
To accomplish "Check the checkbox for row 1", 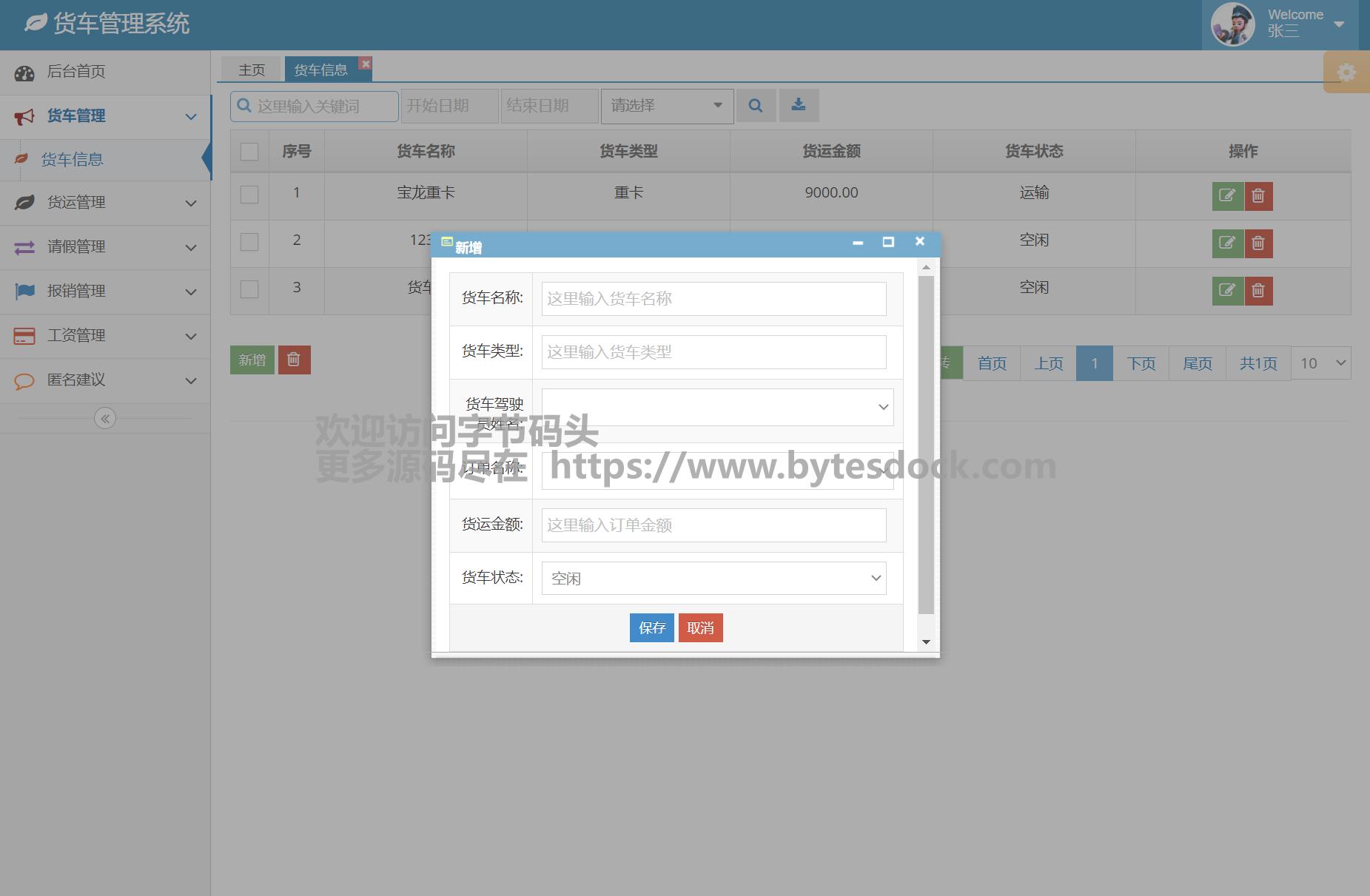I will coord(249,195).
